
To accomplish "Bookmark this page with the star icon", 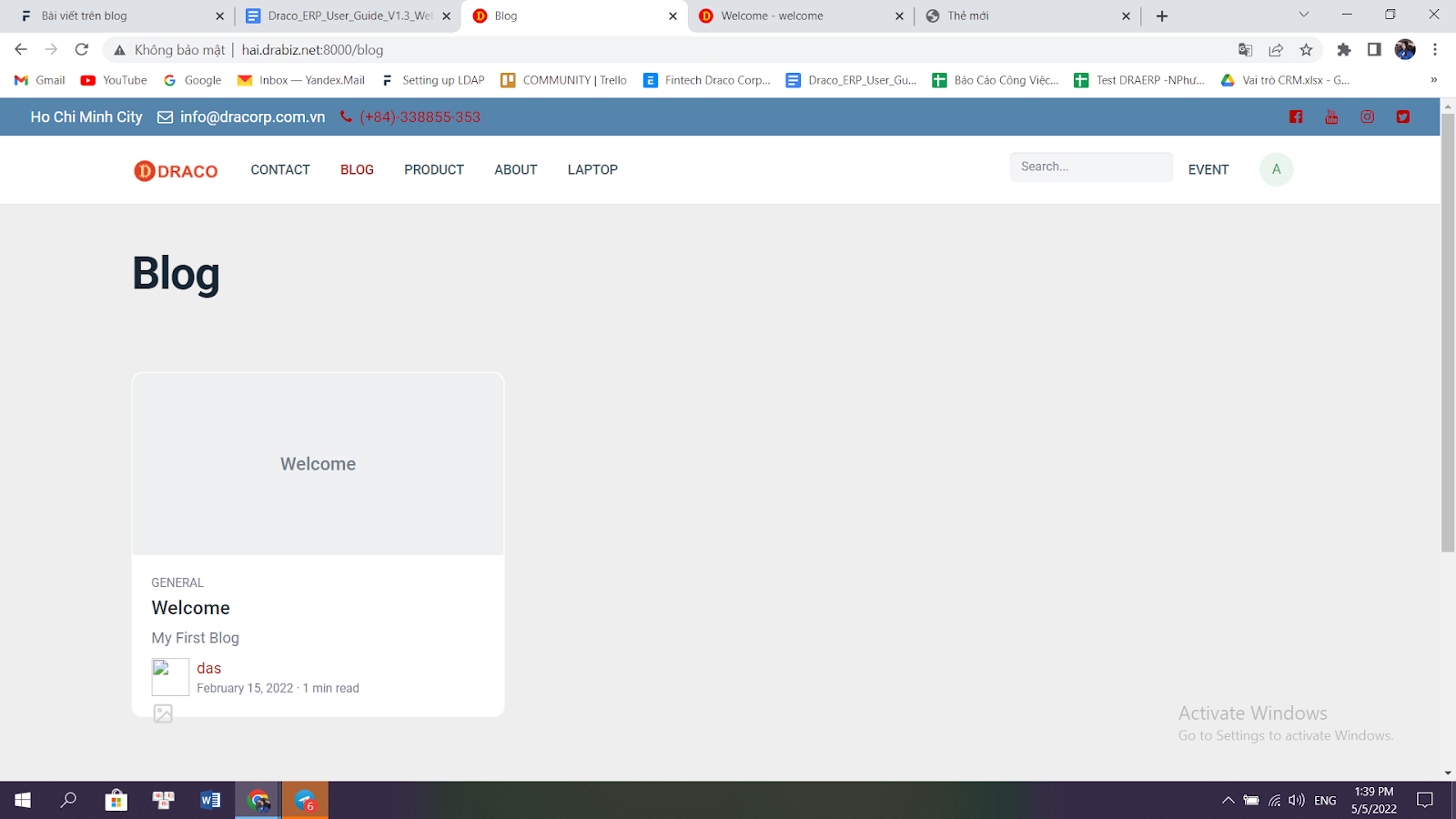I will coord(1306,50).
